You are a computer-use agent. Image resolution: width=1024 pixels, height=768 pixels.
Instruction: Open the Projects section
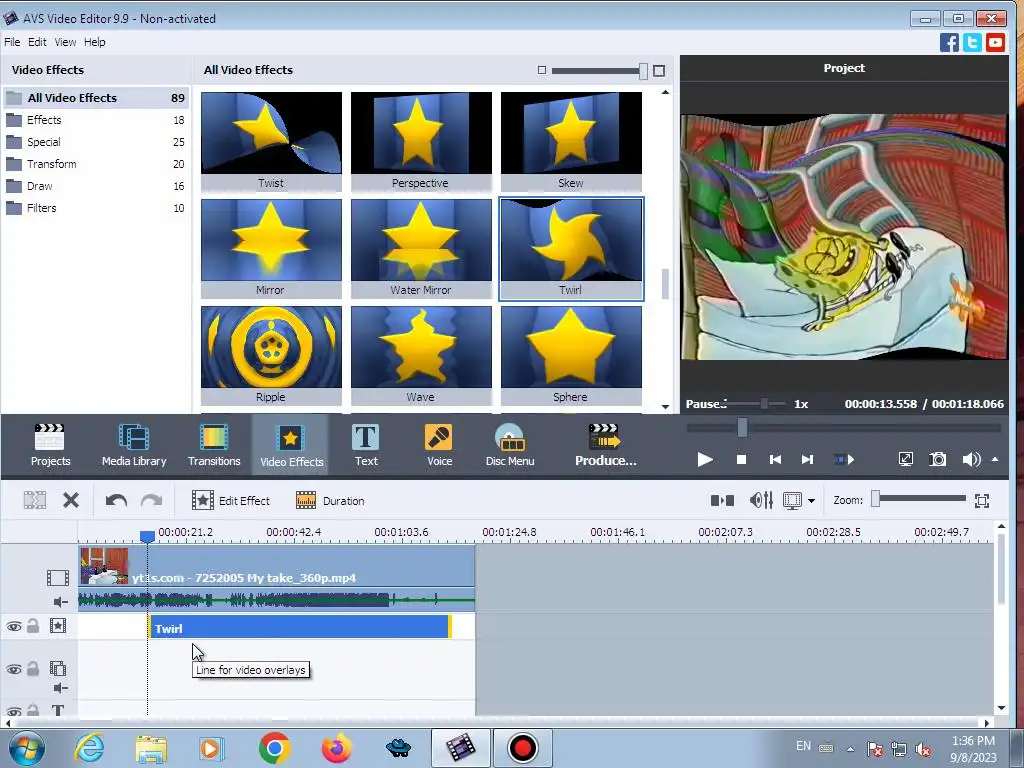click(50, 445)
